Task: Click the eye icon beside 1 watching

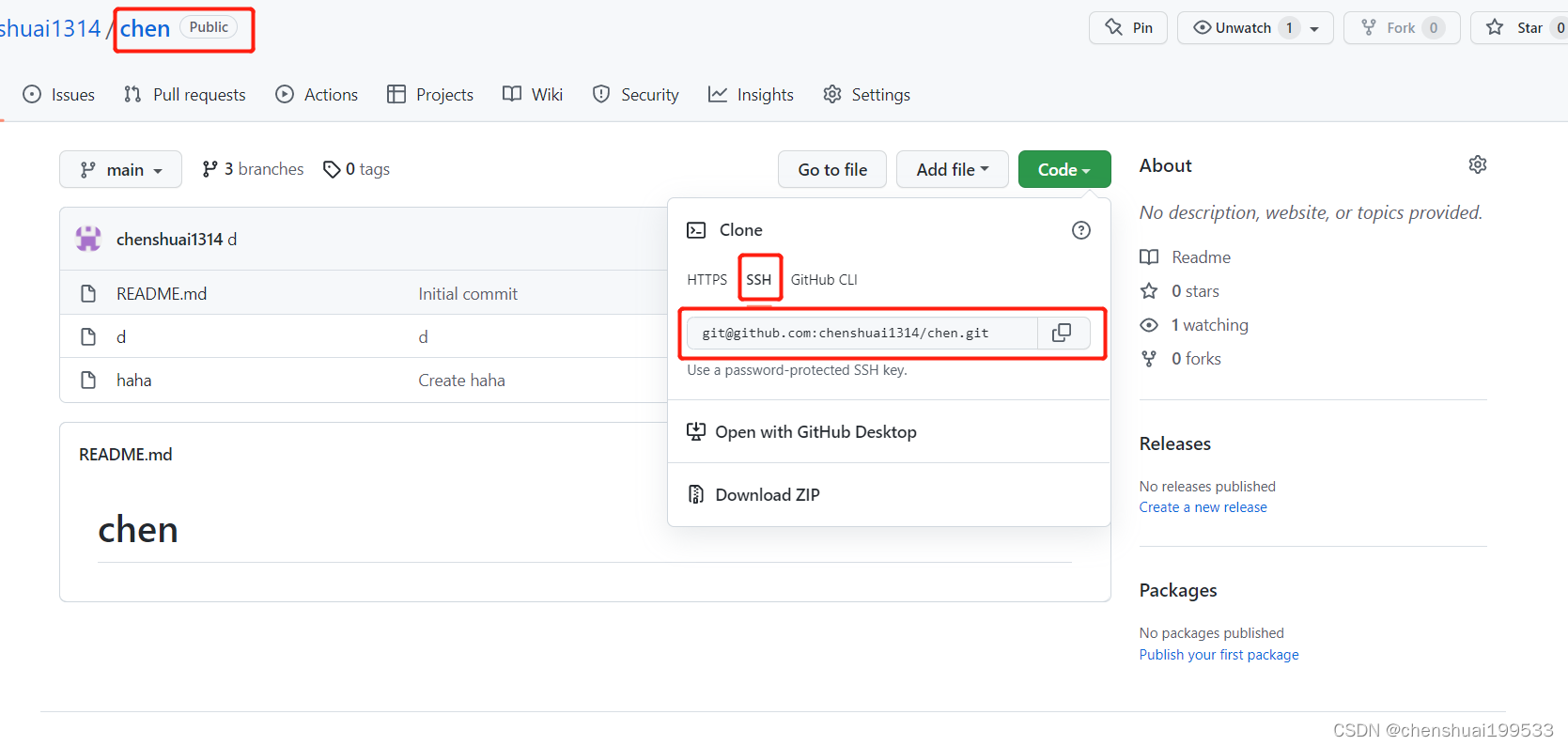Action: click(x=1149, y=325)
